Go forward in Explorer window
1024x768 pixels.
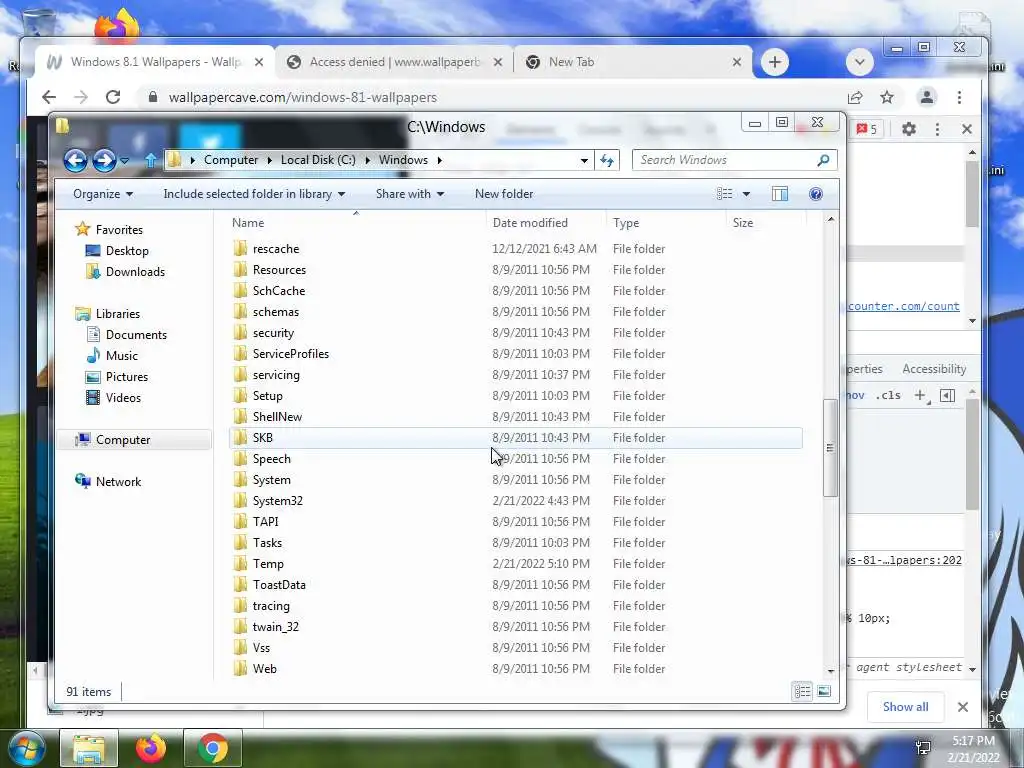(x=104, y=160)
